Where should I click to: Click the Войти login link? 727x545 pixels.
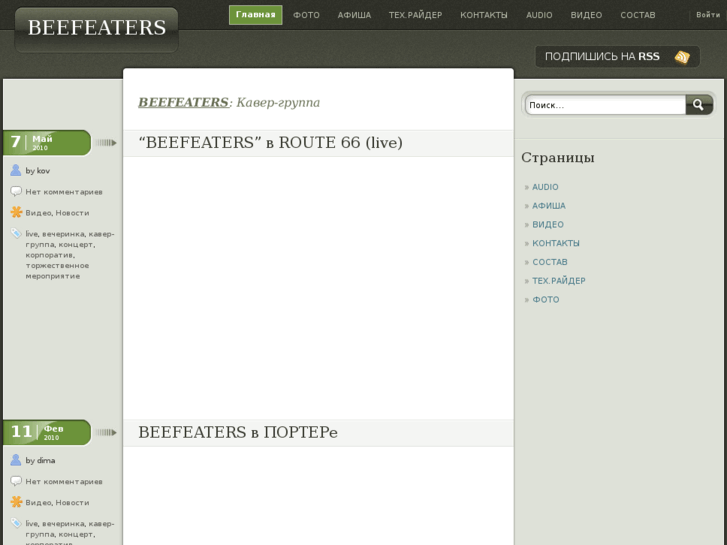[708, 15]
